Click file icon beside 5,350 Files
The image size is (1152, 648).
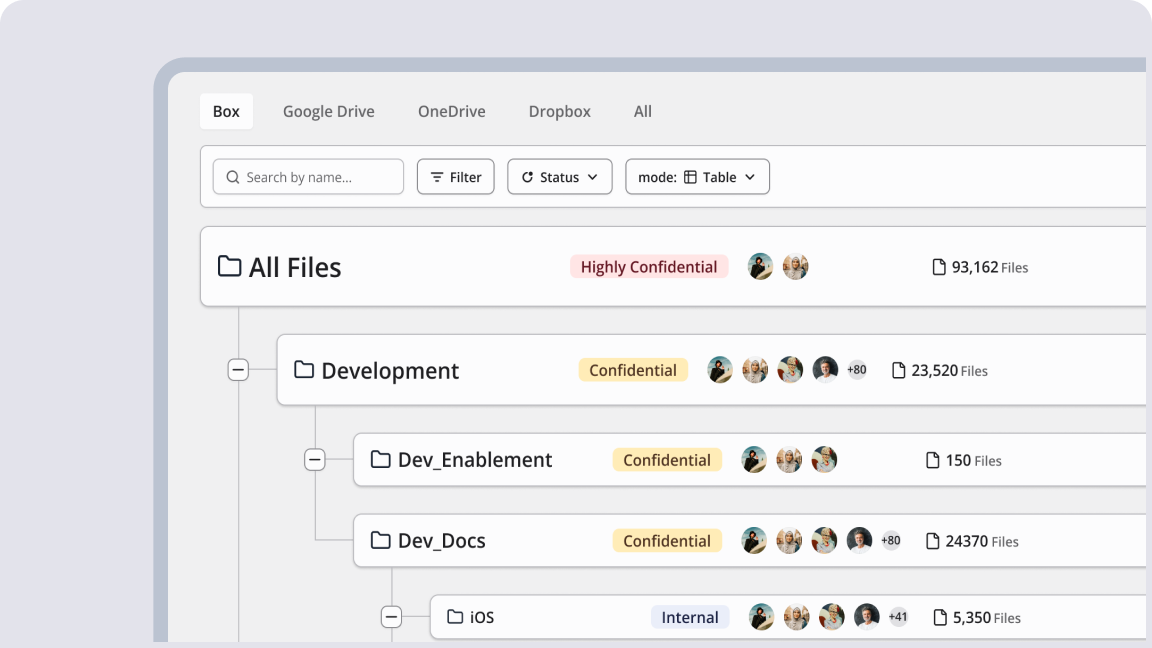tap(940, 617)
